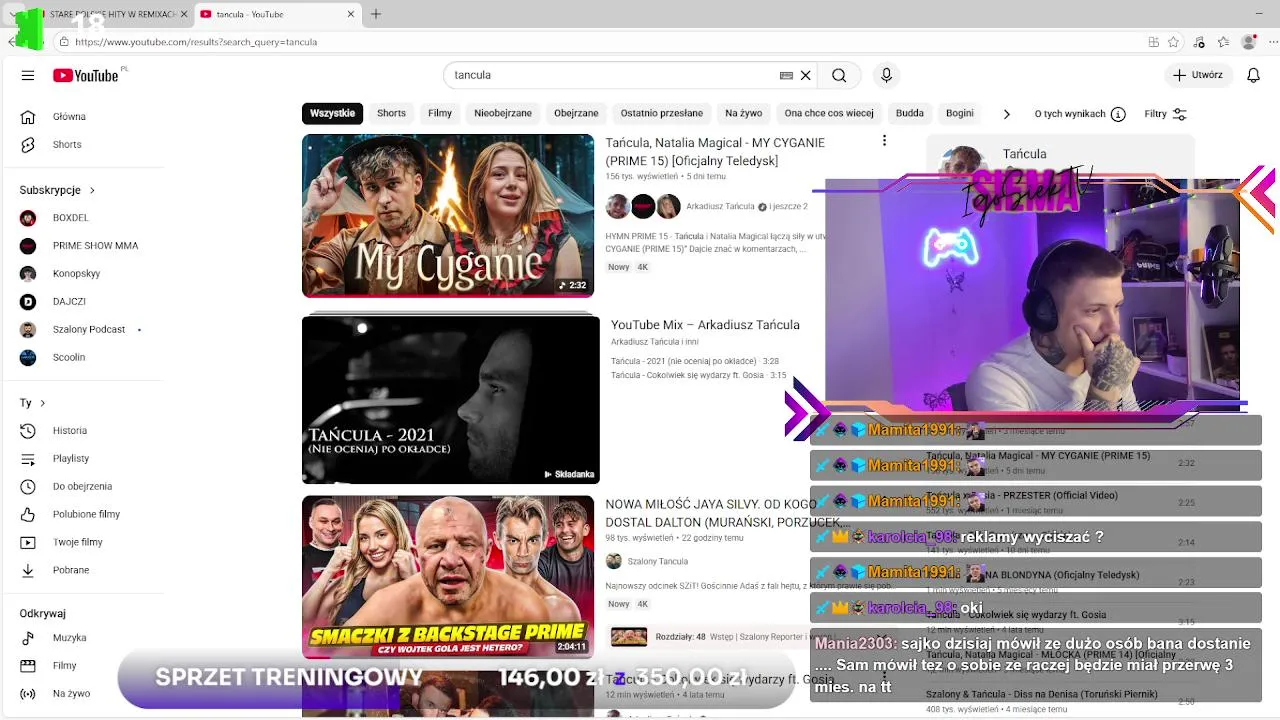Open Tańcula - Cokolwiek się wydarzy entry
Image resolution: width=1280 pixels, height=720 pixels.
(699, 375)
